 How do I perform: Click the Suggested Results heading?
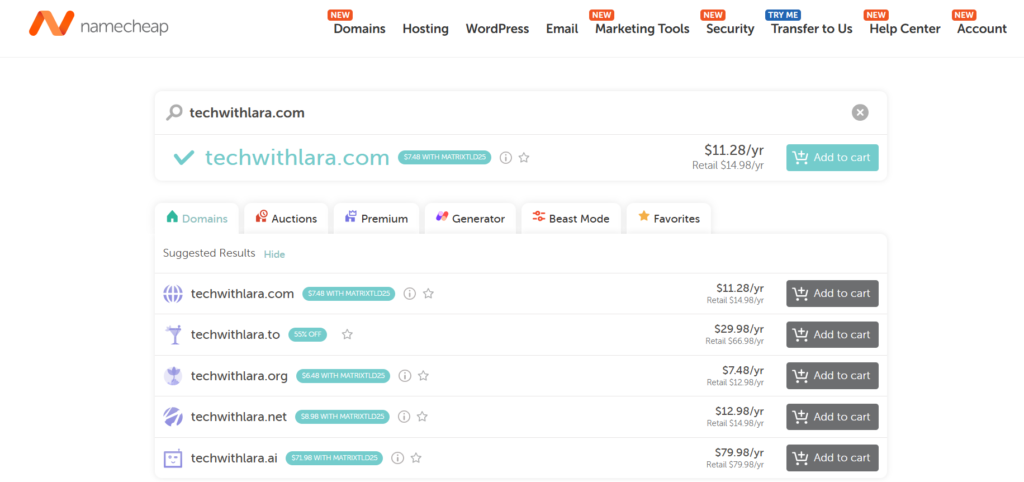[209, 253]
